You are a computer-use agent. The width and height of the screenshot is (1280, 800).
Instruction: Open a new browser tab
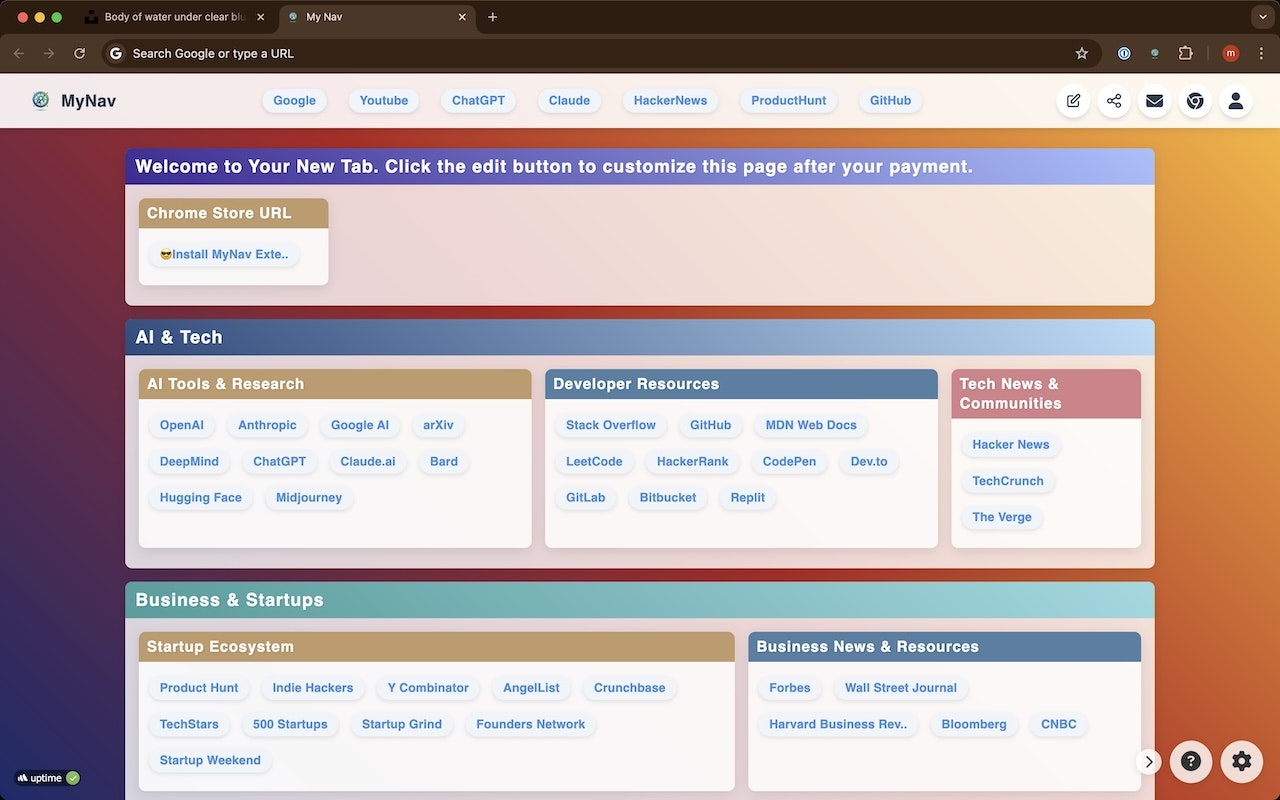pos(493,17)
